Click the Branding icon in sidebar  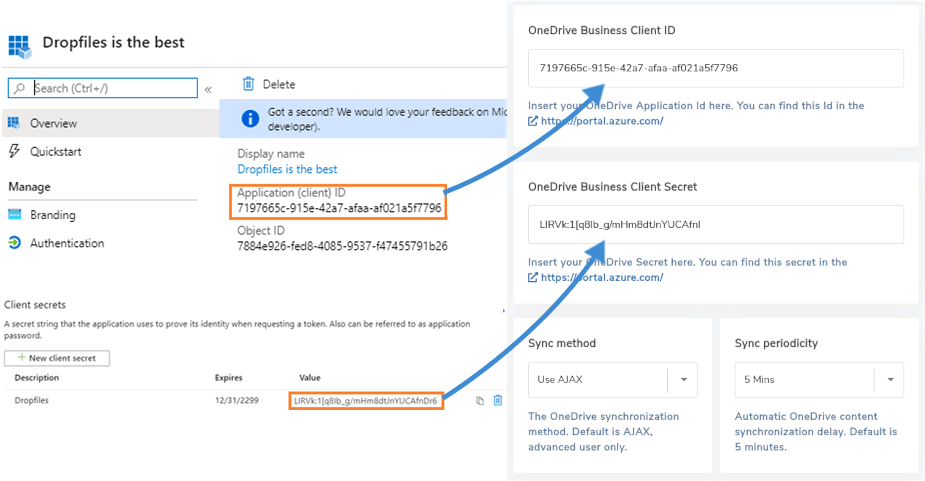point(14,215)
